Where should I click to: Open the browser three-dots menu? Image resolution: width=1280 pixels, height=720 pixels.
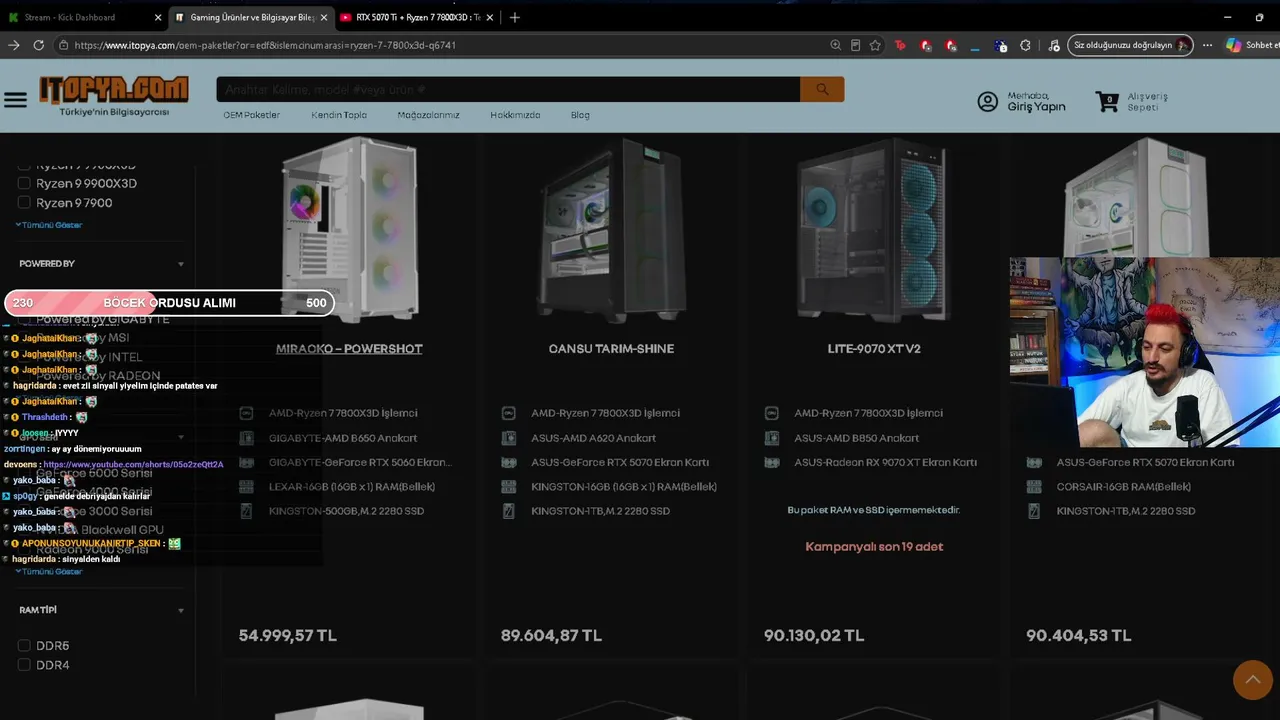1207,45
